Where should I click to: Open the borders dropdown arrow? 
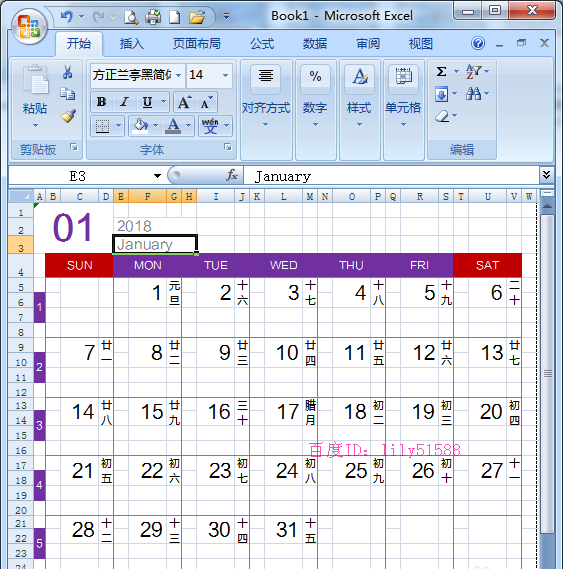point(118,126)
